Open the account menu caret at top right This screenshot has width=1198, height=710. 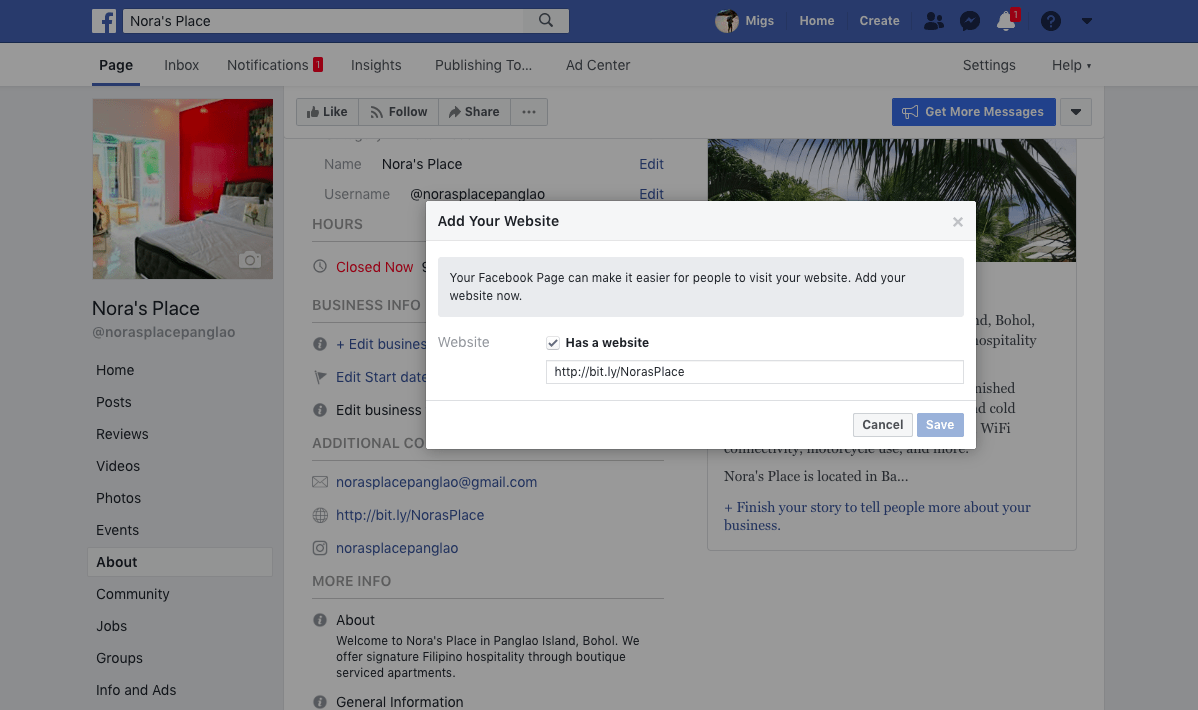(1086, 20)
